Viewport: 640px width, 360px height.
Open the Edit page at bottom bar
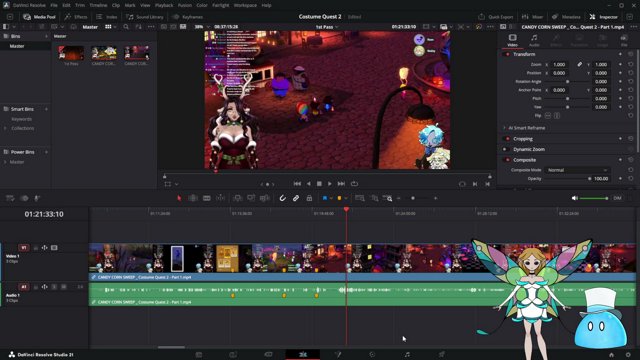pyautogui.click(x=303, y=355)
